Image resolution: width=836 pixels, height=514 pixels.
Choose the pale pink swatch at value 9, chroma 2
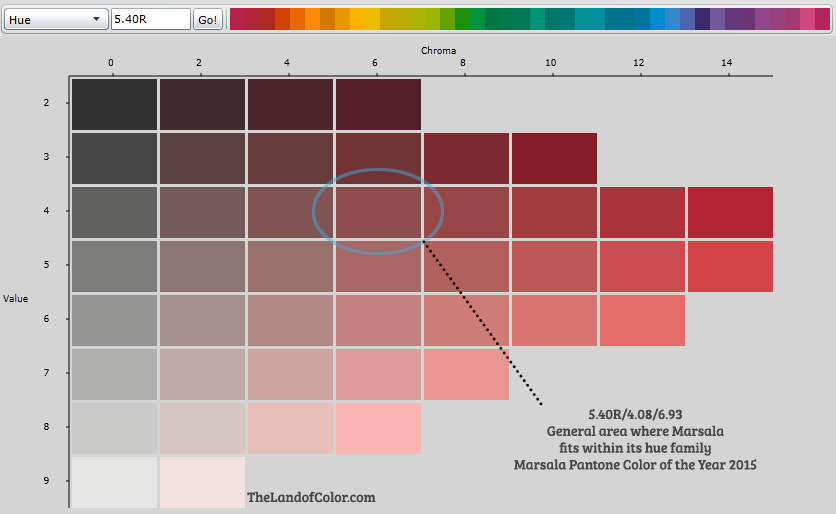click(x=202, y=482)
